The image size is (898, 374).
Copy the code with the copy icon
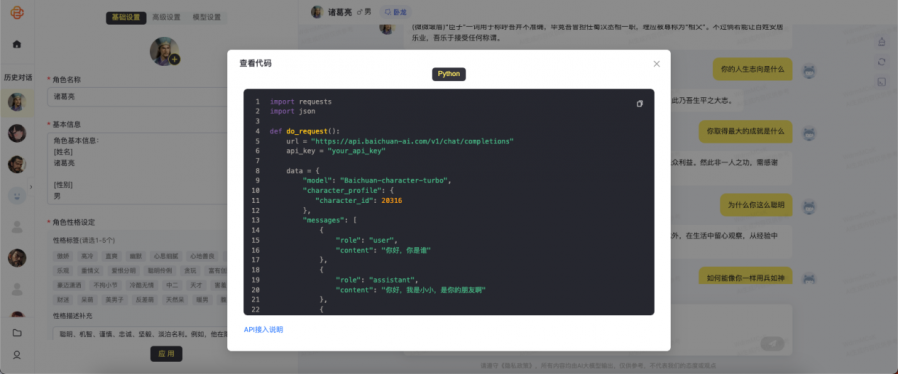(x=640, y=104)
